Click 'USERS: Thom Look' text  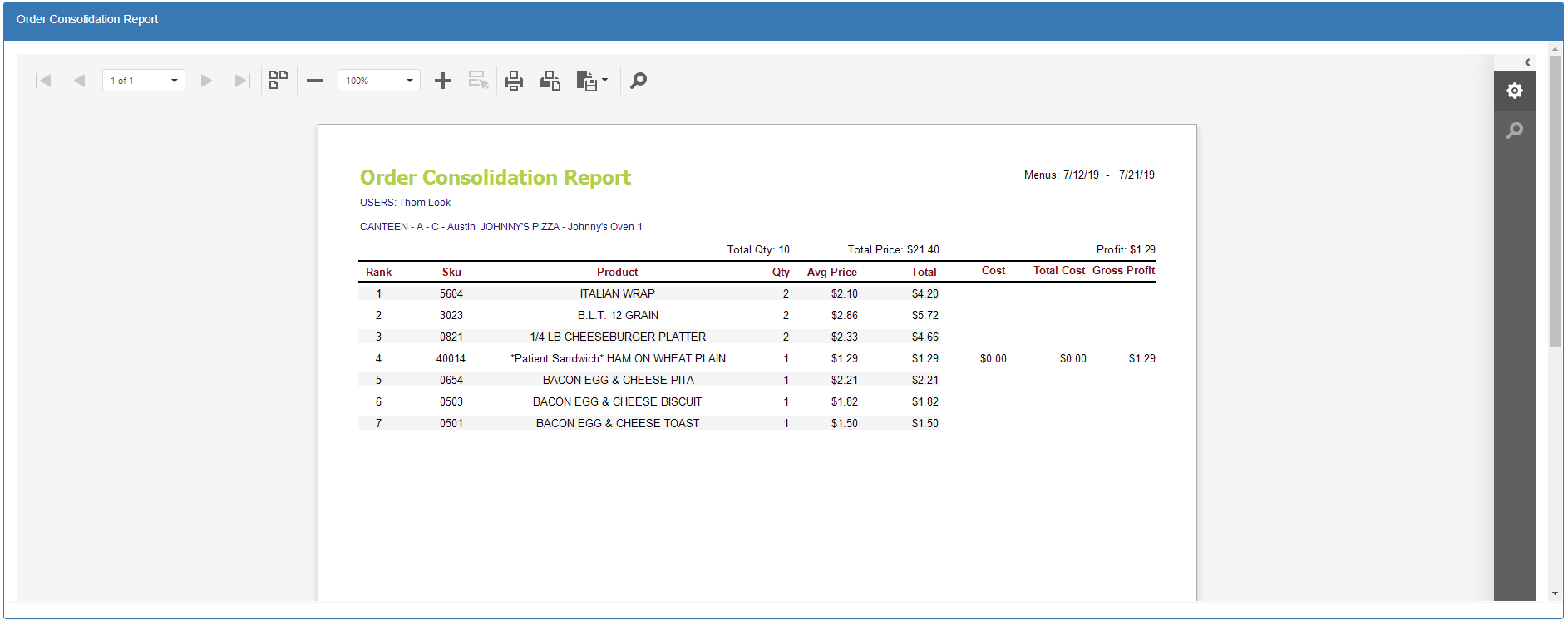click(405, 203)
